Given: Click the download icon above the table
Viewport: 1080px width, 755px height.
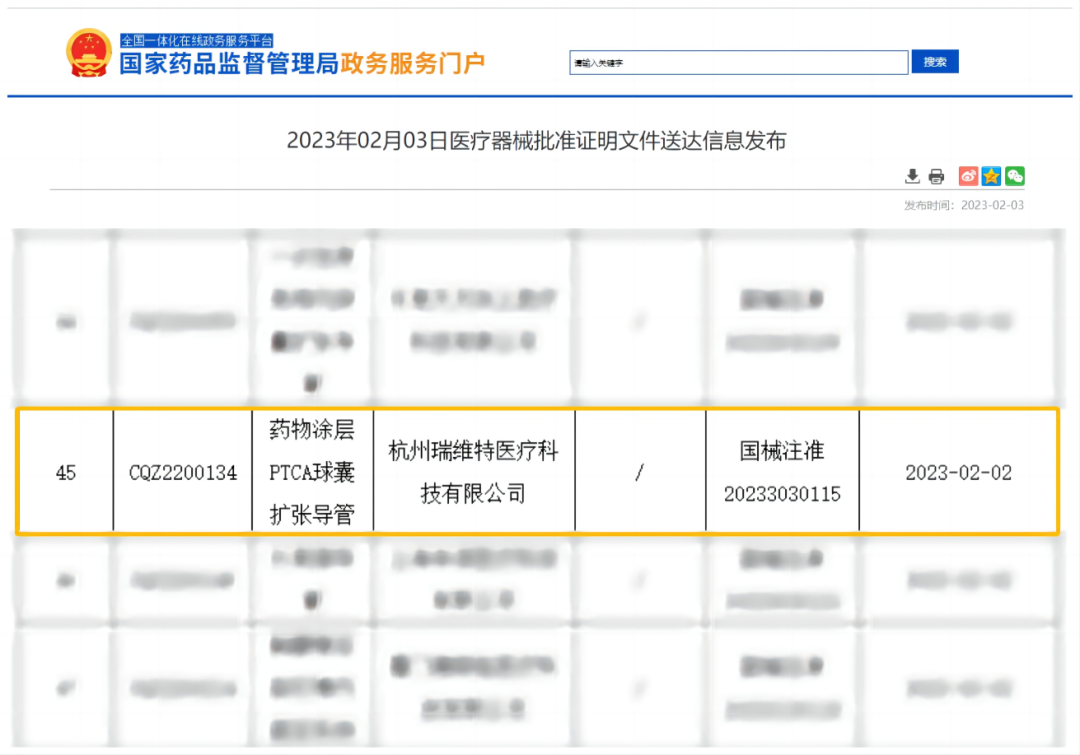Looking at the screenshot, I should click(x=912, y=176).
